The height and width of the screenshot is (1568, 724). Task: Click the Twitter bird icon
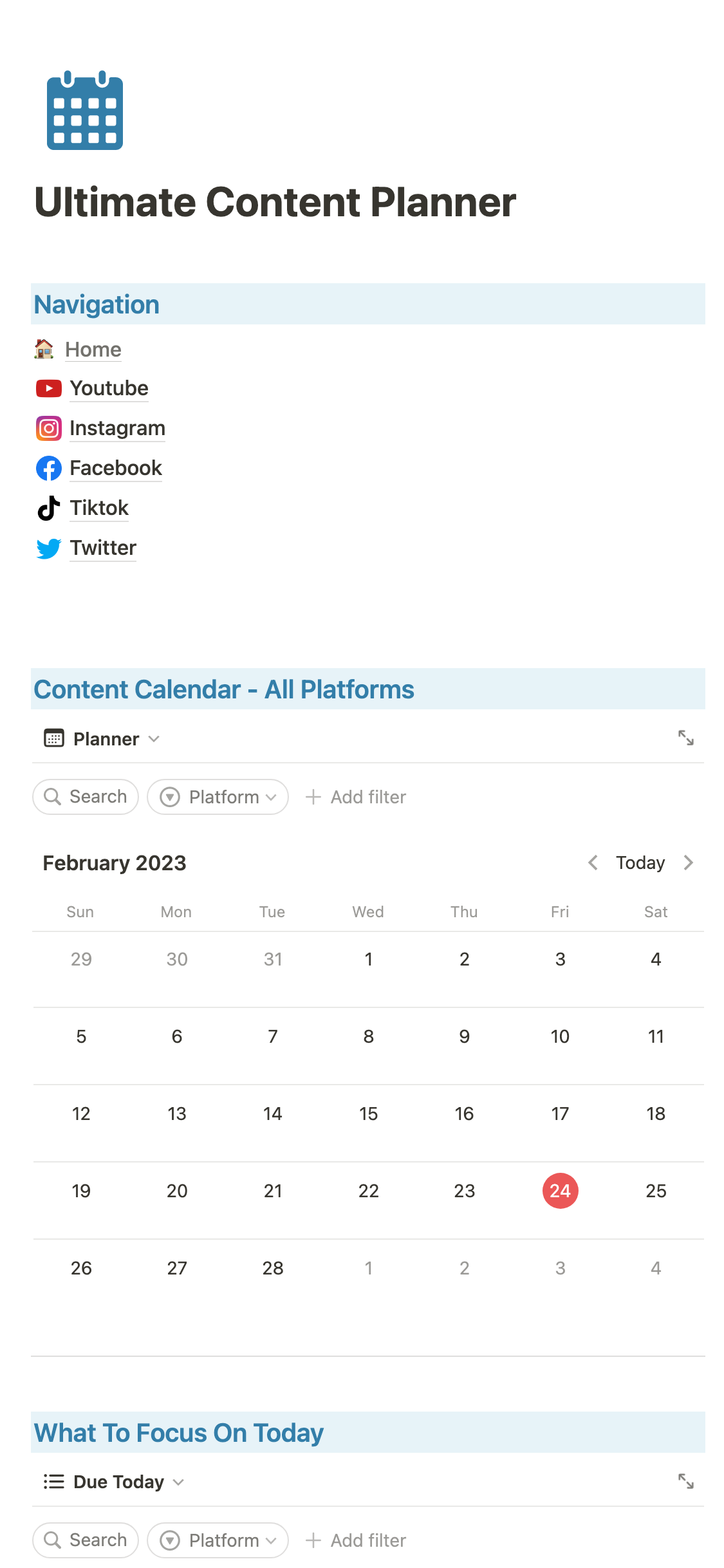tap(49, 548)
